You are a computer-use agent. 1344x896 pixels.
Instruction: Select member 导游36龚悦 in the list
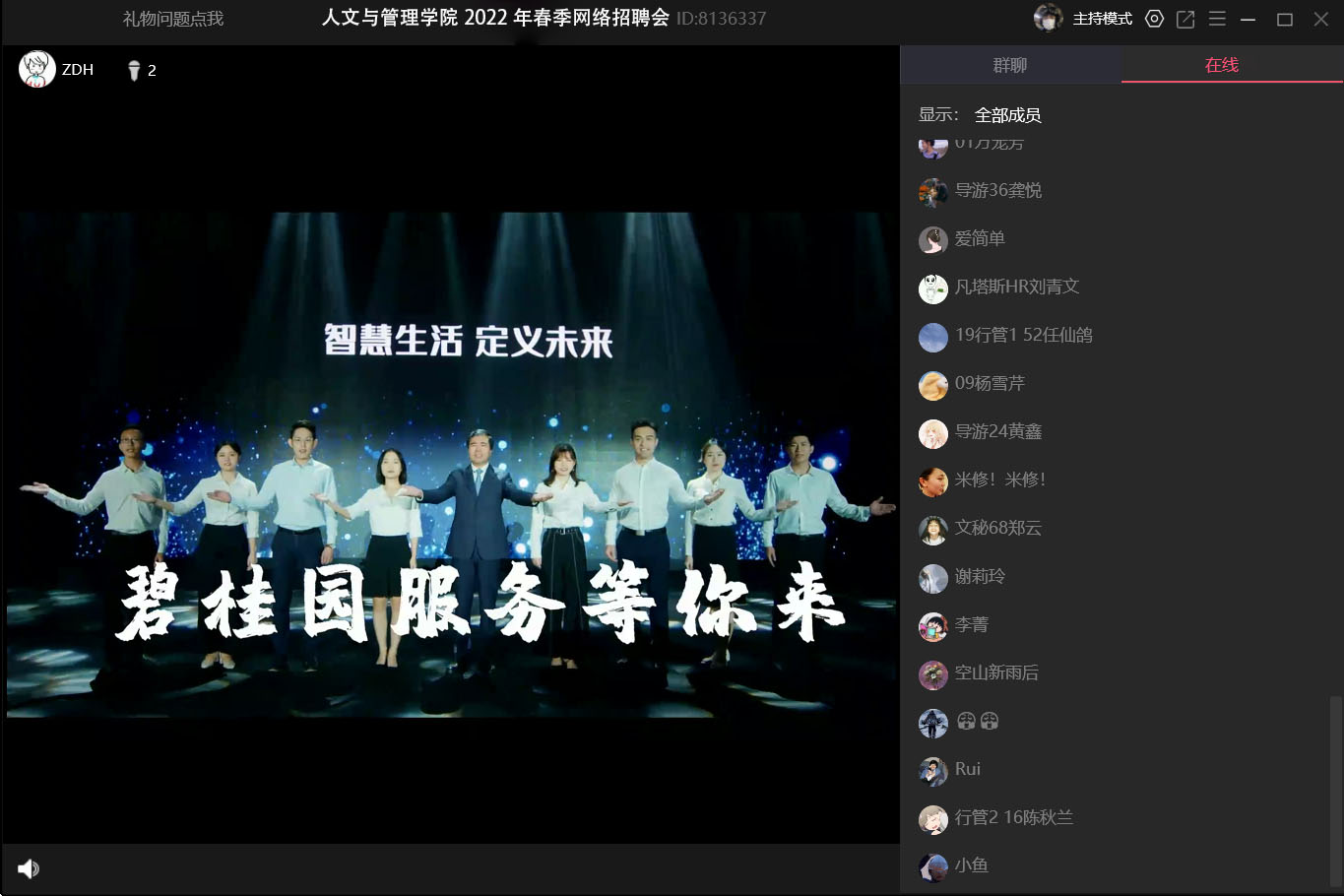click(x=997, y=190)
